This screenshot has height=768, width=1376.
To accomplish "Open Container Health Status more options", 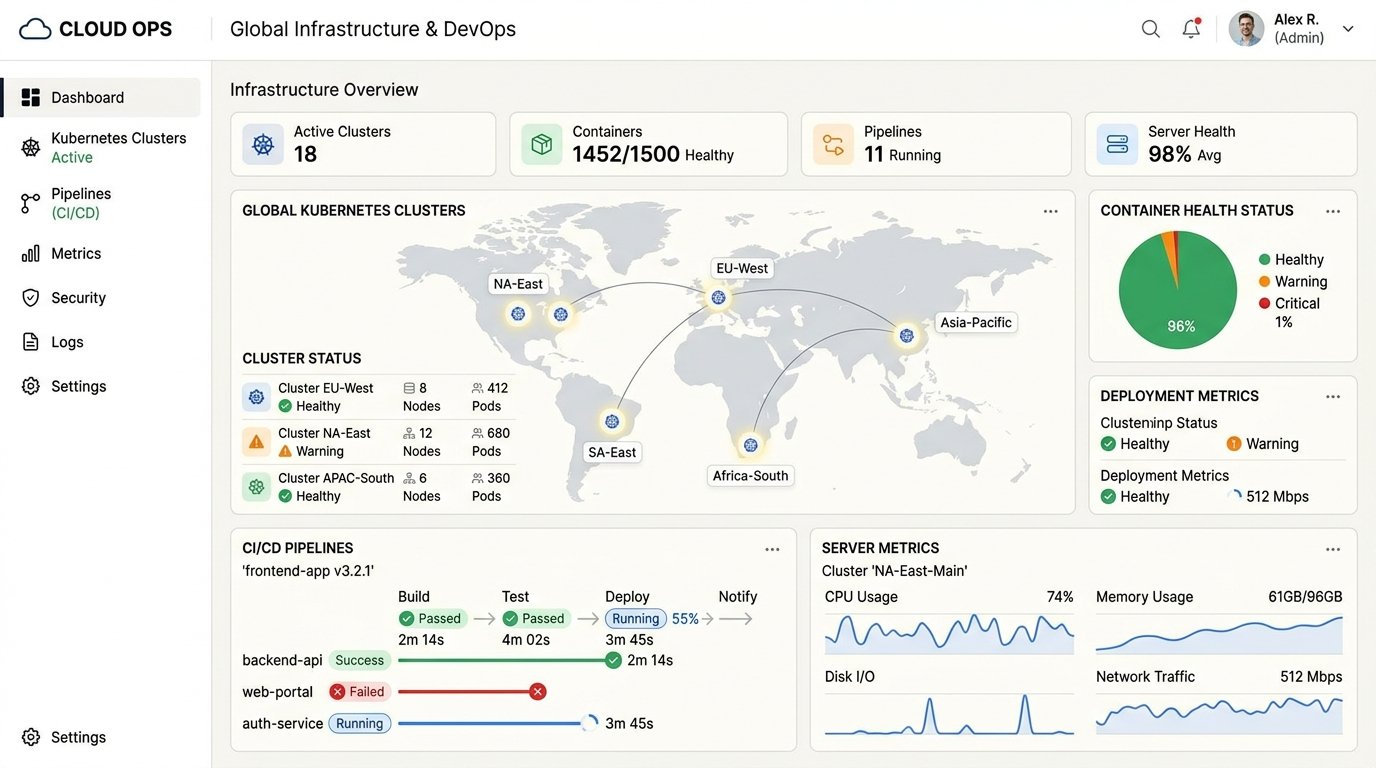I will click(1333, 211).
